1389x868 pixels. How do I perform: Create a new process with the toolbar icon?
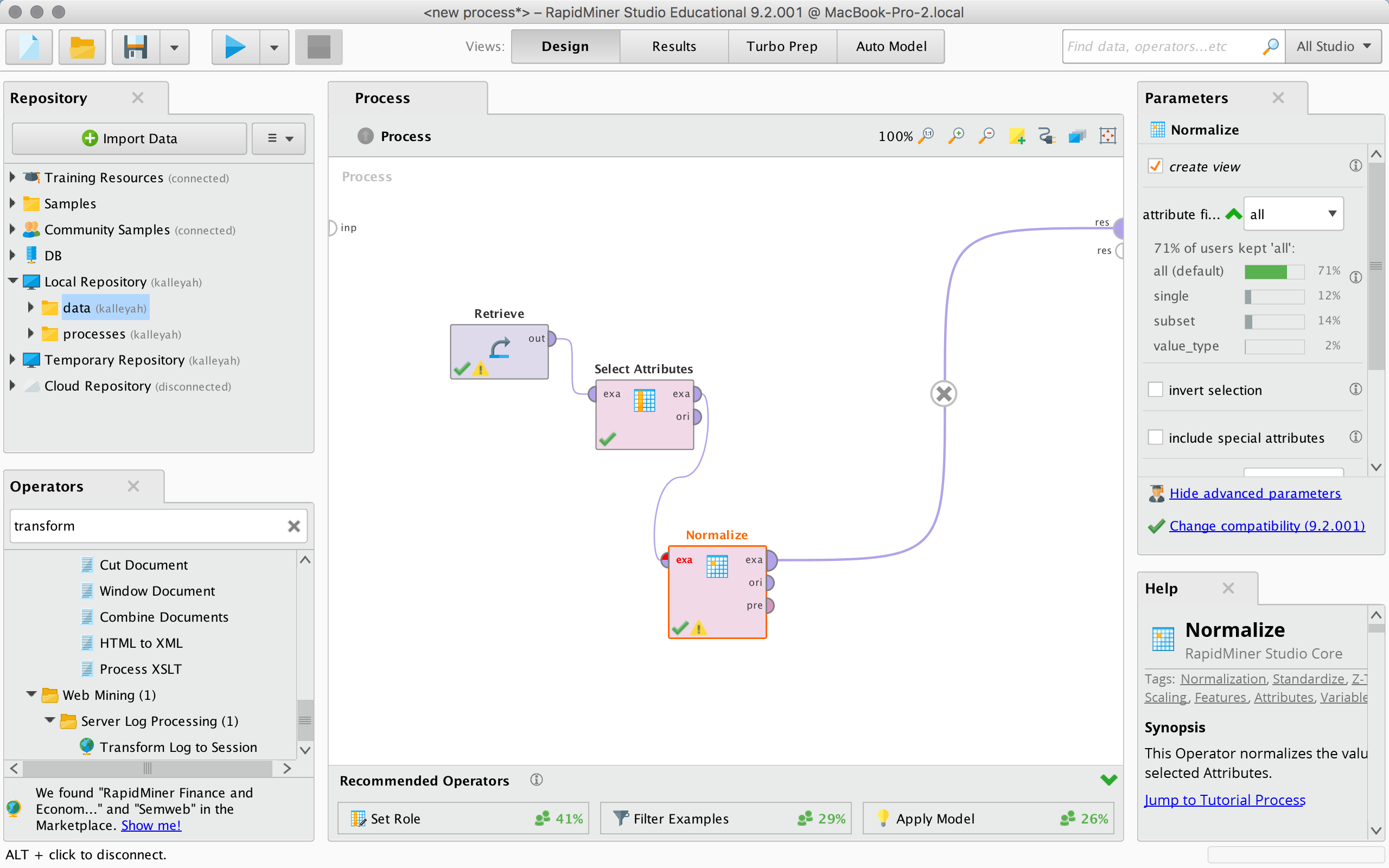tap(29, 47)
